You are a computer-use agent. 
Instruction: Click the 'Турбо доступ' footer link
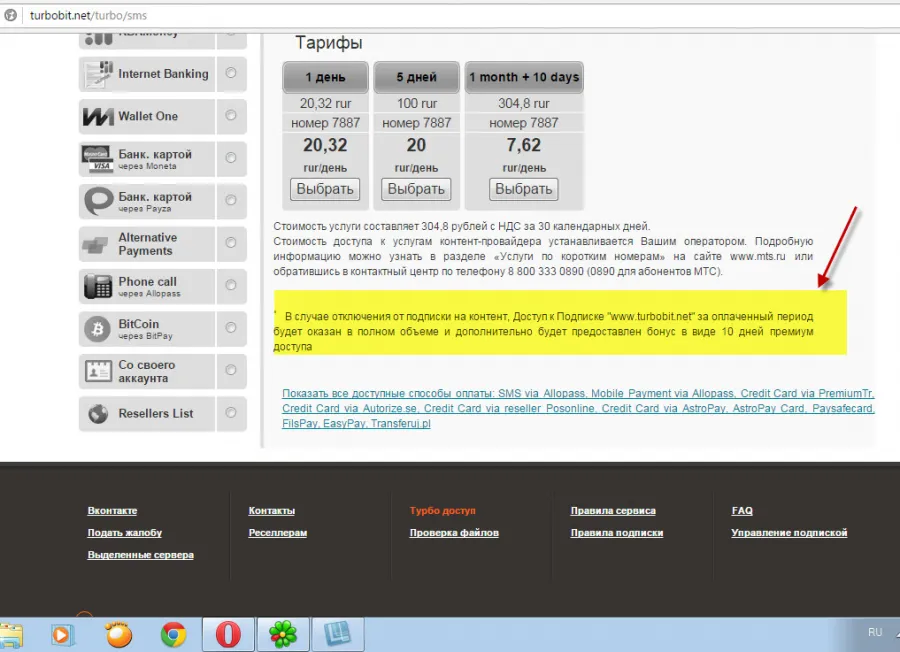[443, 511]
